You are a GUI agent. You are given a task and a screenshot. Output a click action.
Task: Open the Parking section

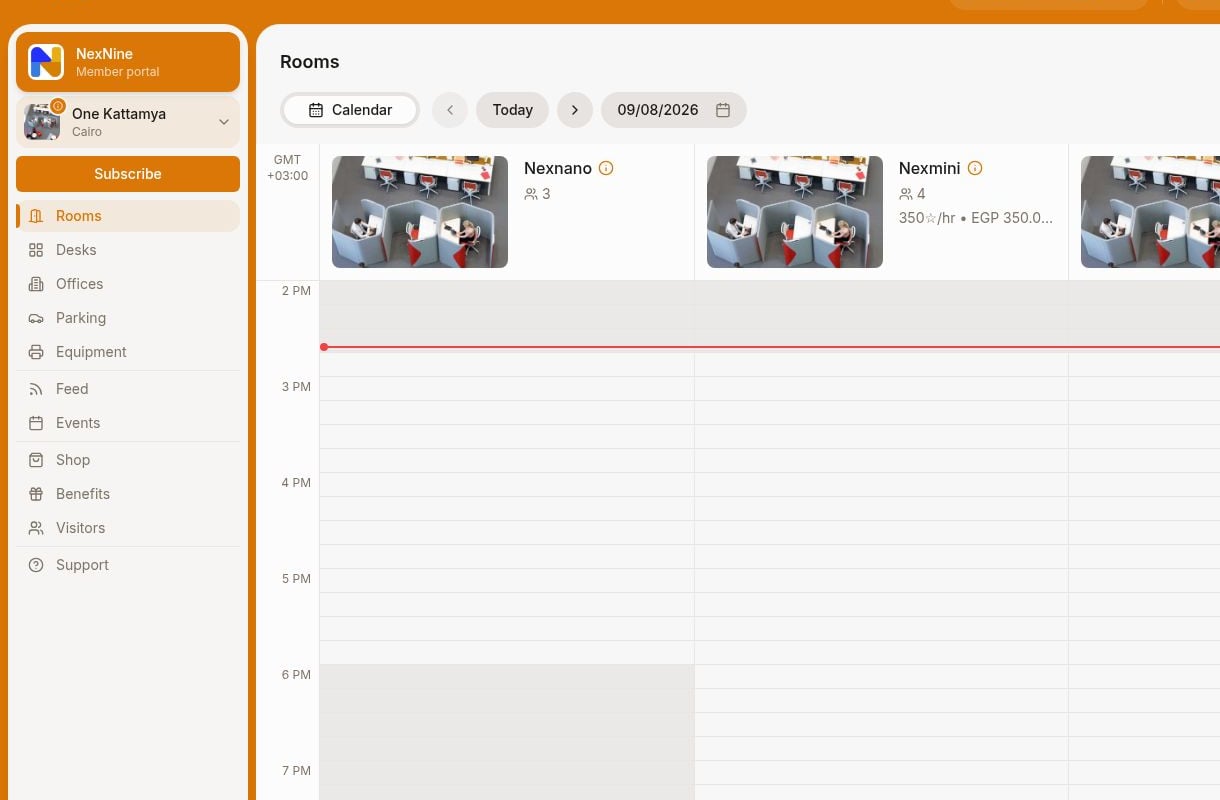click(x=128, y=318)
